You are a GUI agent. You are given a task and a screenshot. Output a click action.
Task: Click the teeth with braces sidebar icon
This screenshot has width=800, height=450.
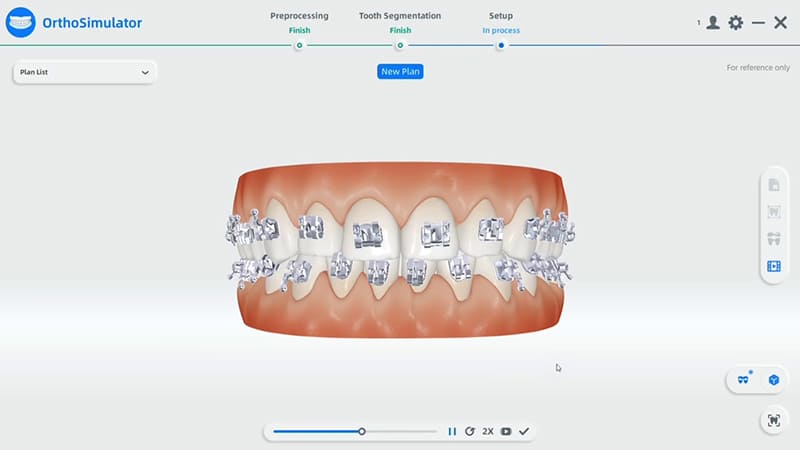[x=774, y=239]
